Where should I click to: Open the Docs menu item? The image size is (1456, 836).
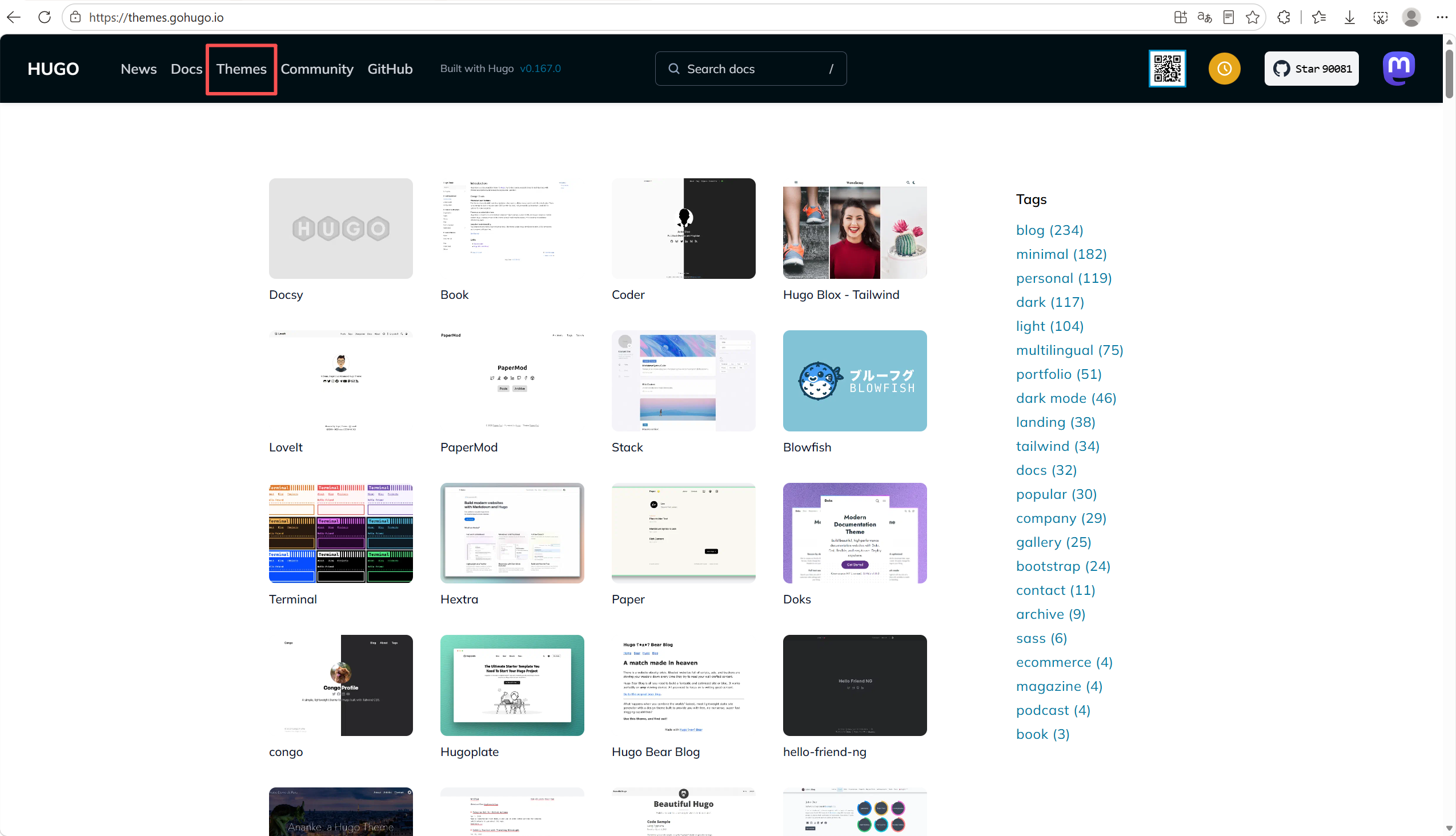(187, 69)
